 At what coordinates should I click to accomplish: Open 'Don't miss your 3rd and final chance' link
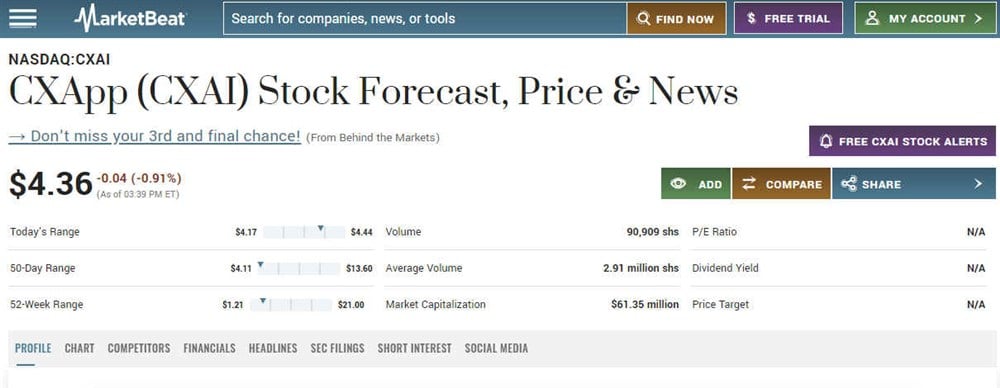point(154,137)
